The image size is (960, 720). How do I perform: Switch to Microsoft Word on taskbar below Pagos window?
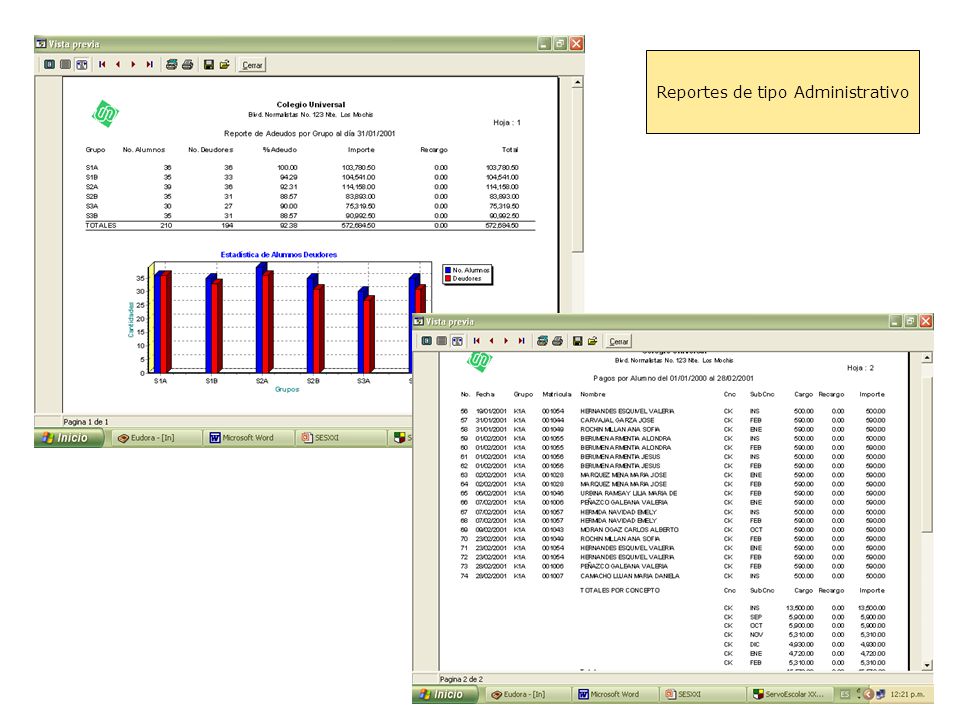click(614, 694)
